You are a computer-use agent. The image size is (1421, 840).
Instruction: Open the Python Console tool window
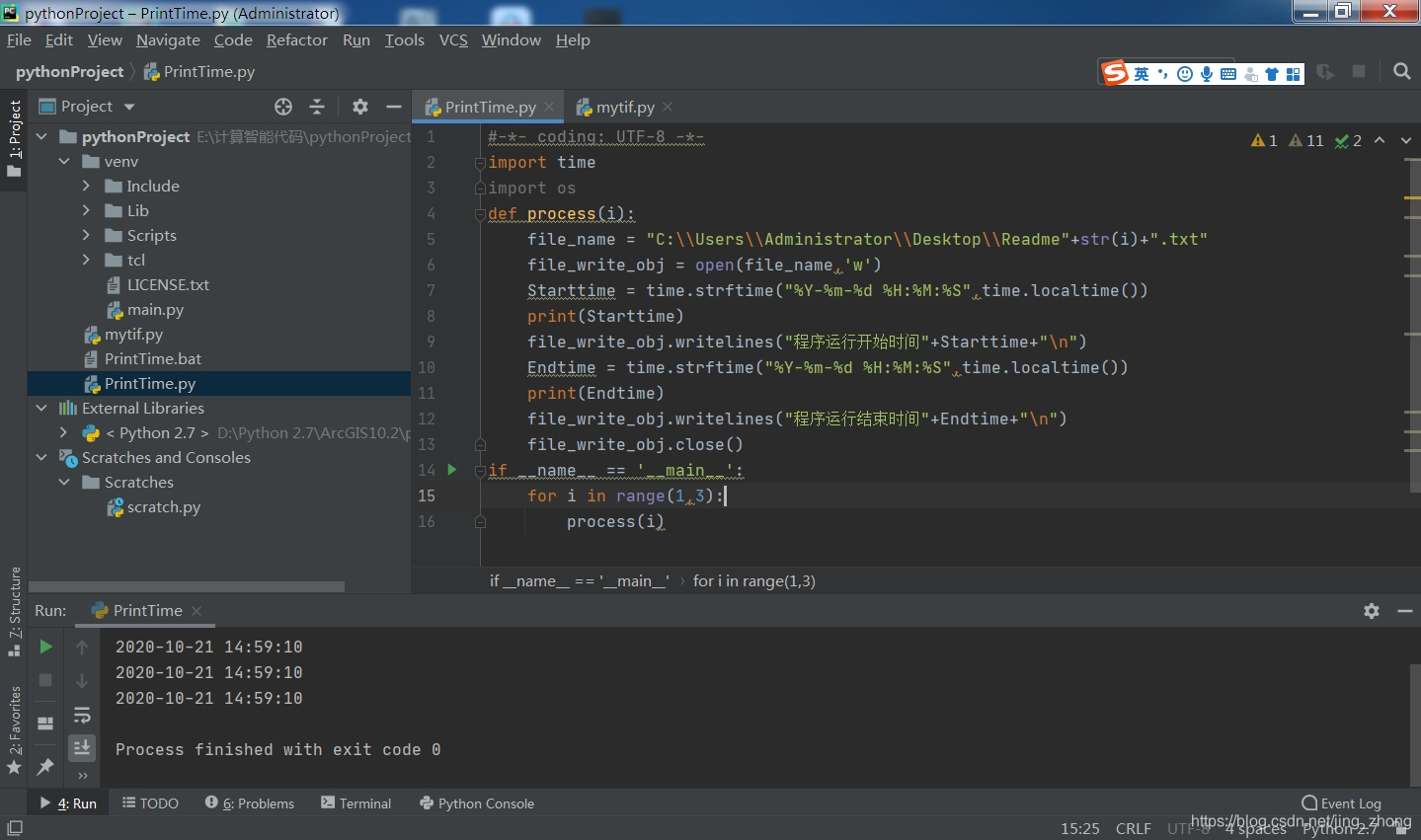coord(477,803)
